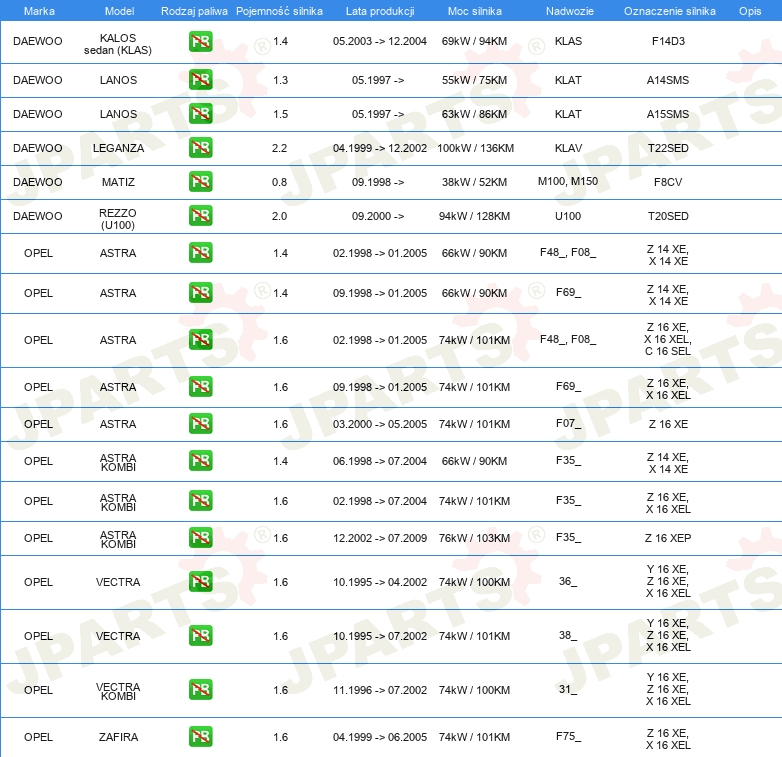
Task: Click fuel icon in VECTRA 36_ row
Action: [200, 581]
